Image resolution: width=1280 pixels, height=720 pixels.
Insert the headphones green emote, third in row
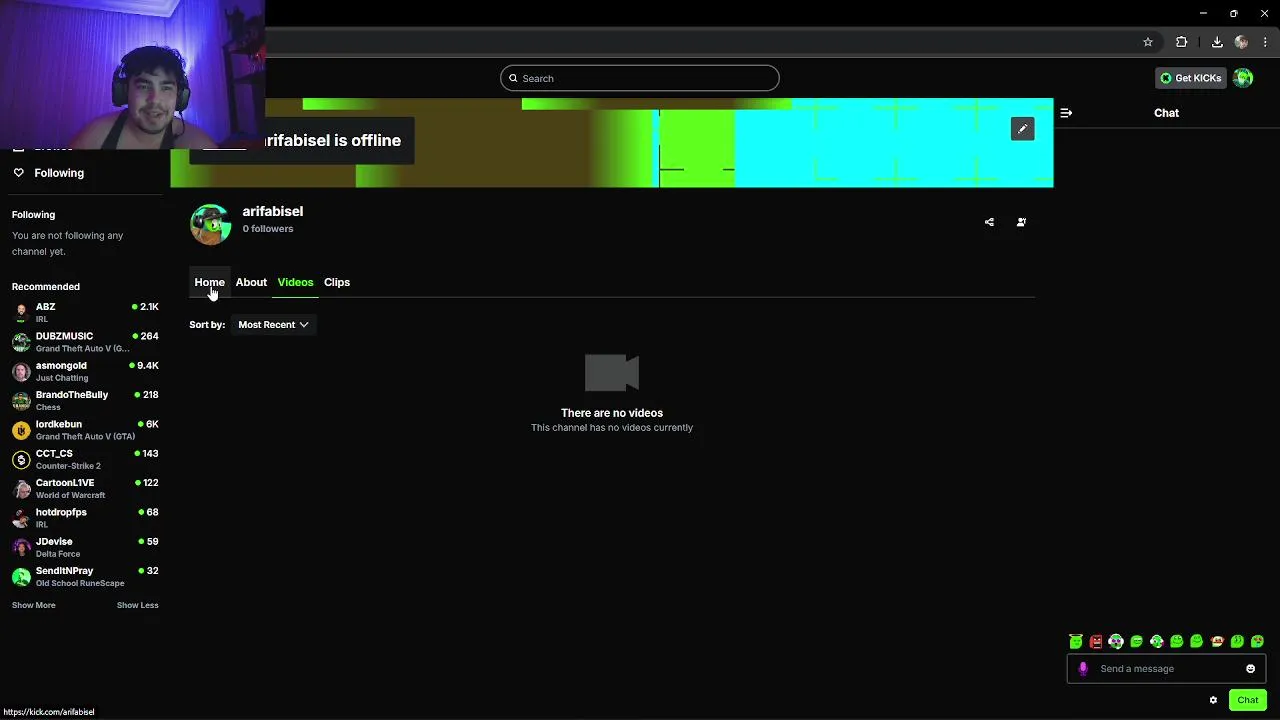click(x=1116, y=641)
